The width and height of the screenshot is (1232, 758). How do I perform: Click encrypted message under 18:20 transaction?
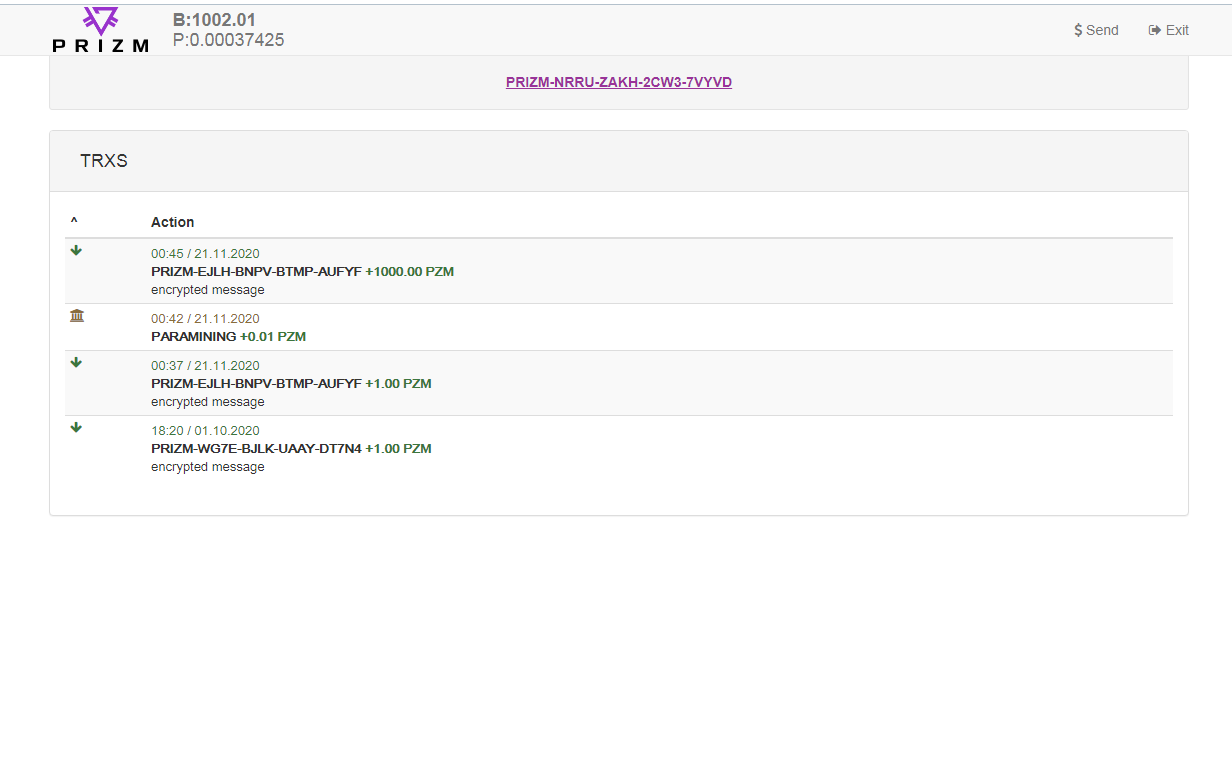tap(208, 467)
